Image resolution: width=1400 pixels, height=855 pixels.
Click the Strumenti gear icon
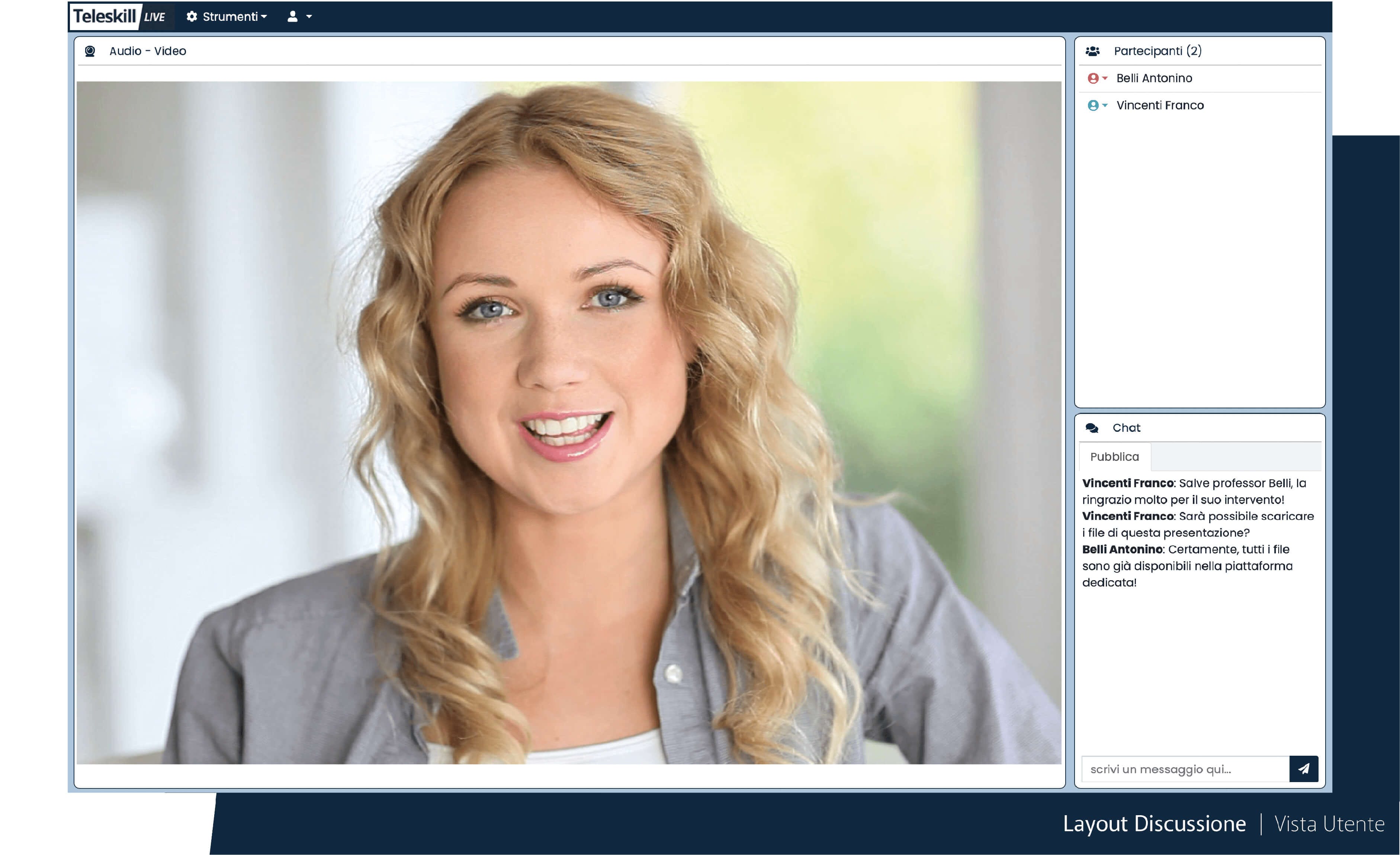pos(192,16)
